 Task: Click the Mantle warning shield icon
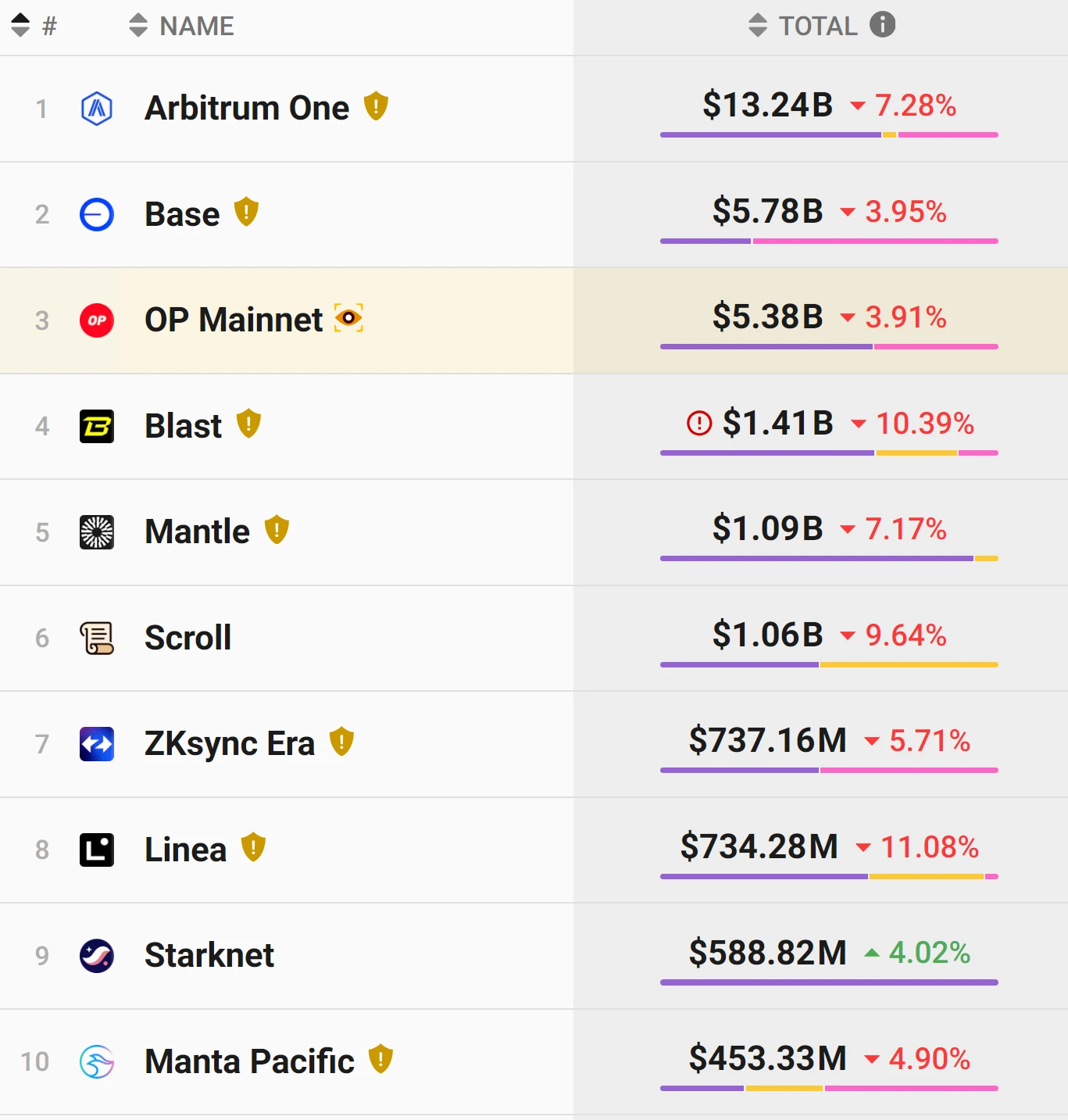click(x=277, y=530)
